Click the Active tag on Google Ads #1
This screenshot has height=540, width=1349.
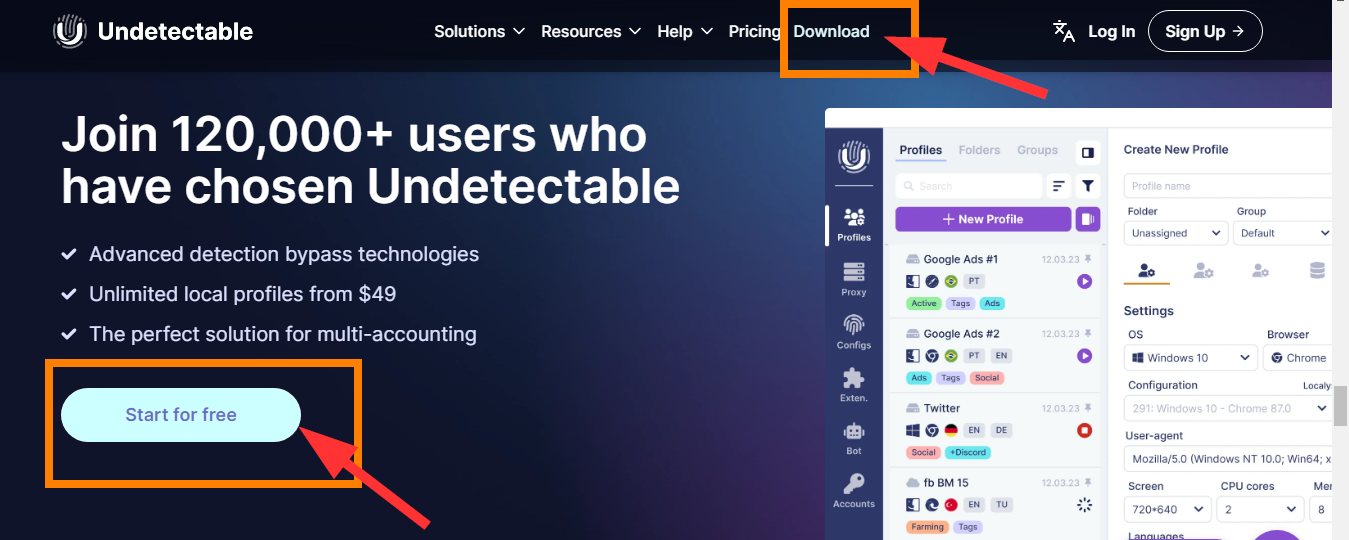click(924, 303)
